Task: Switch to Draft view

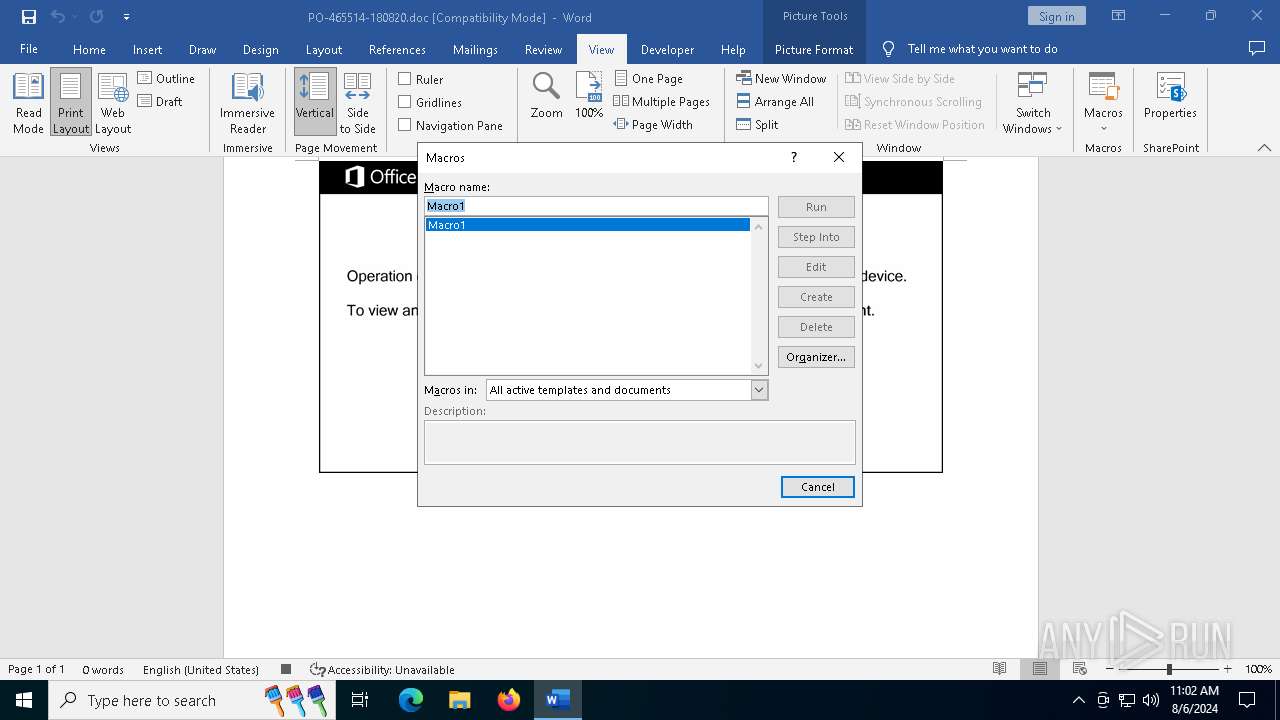Action: pyautogui.click(x=160, y=101)
